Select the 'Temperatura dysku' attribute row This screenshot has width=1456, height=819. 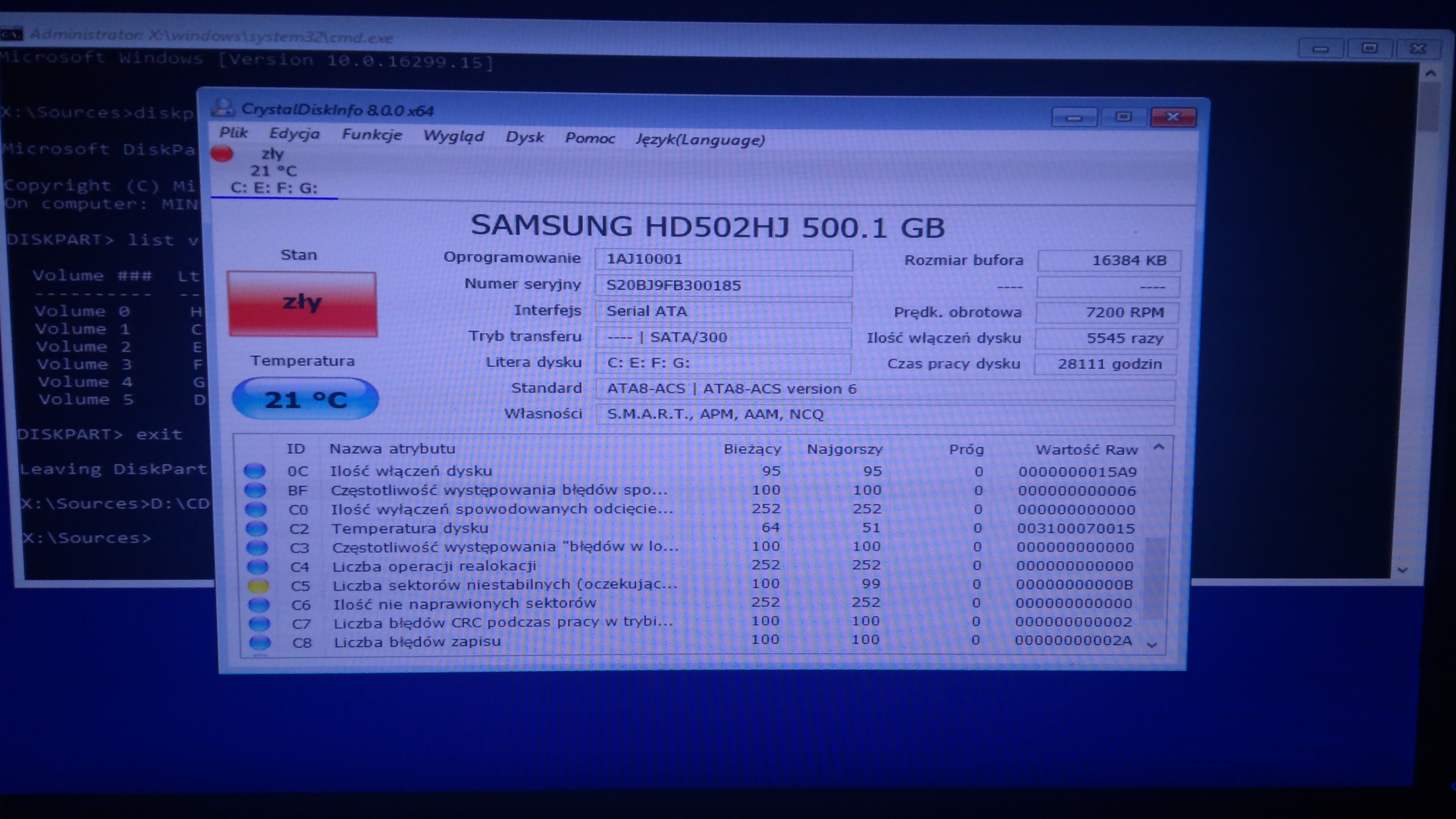coord(692,528)
